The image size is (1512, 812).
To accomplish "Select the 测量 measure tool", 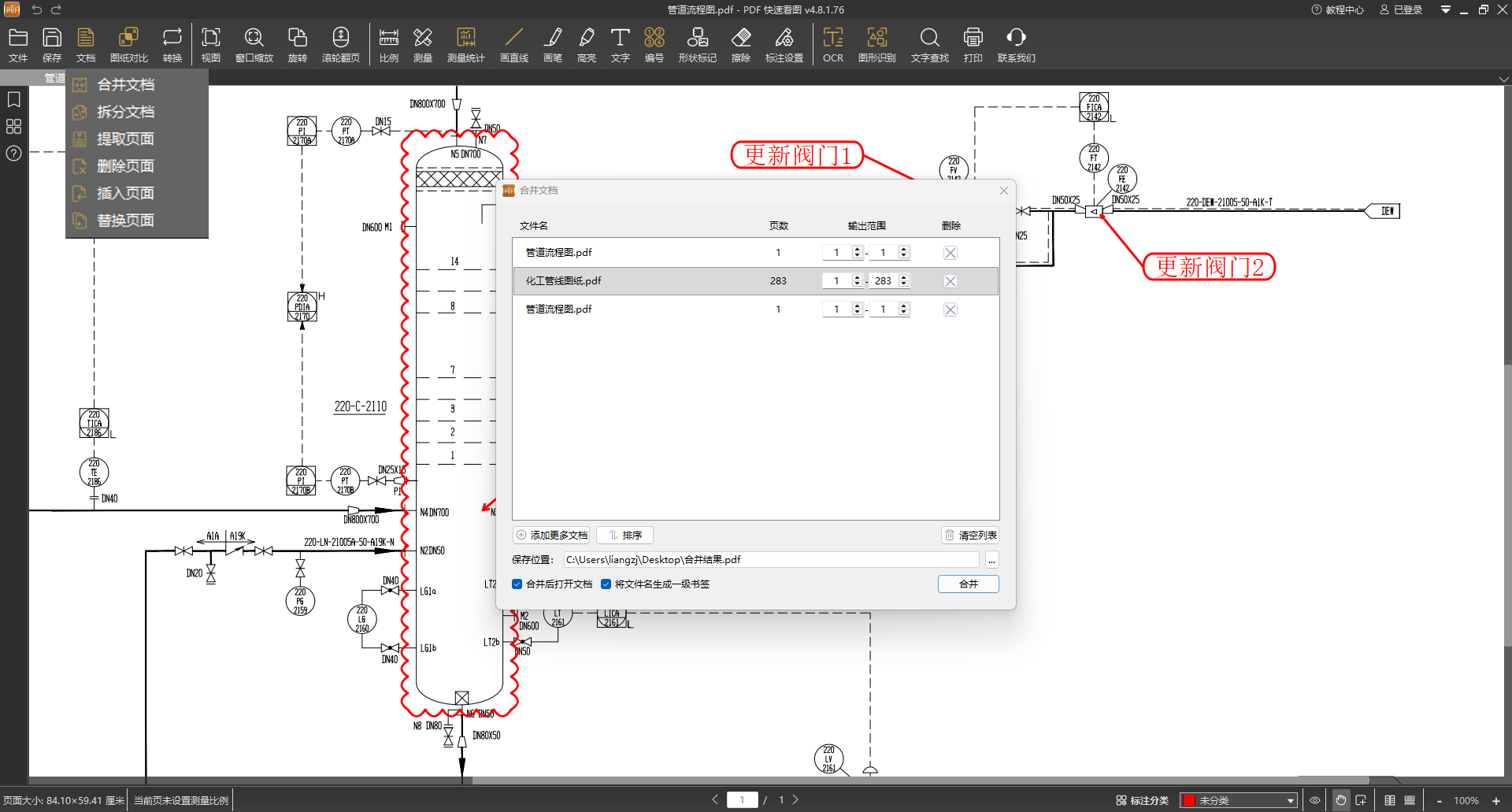I will click(x=423, y=45).
